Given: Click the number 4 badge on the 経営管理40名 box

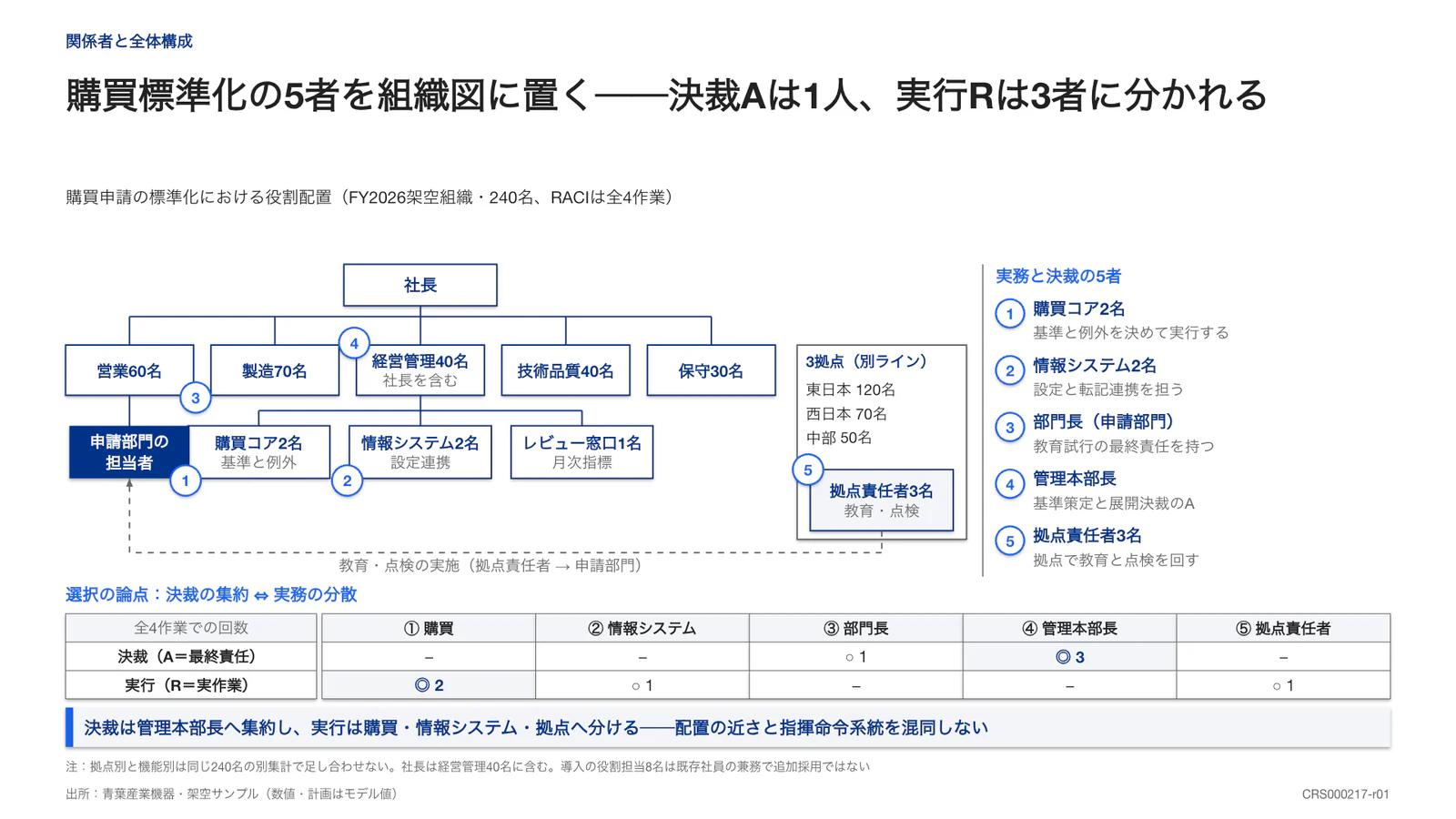Looking at the screenshot, I should point(354,343).
